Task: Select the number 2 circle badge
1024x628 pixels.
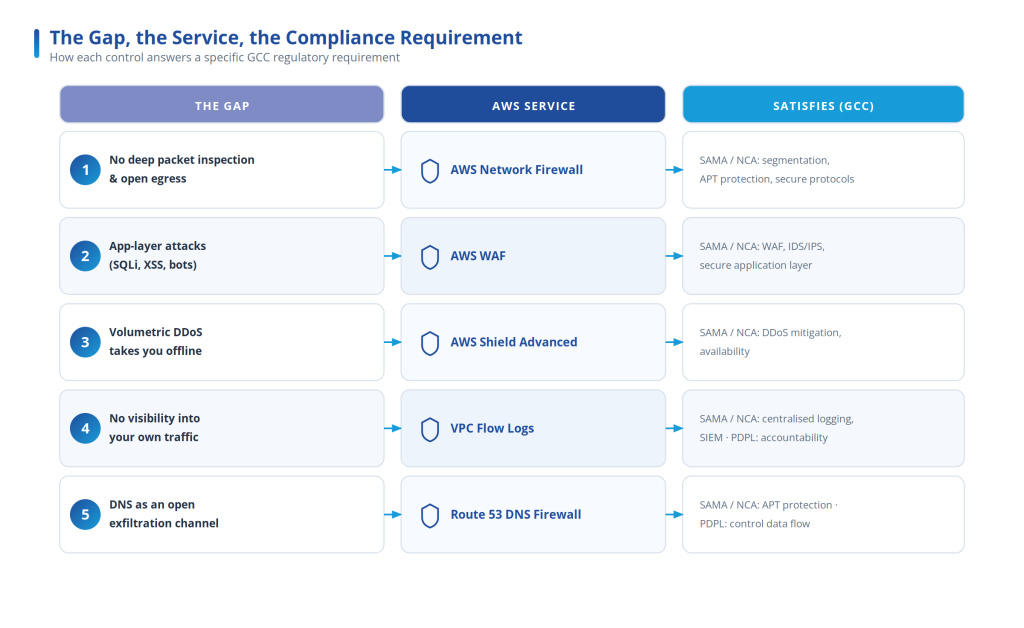Action: point(86,256)
